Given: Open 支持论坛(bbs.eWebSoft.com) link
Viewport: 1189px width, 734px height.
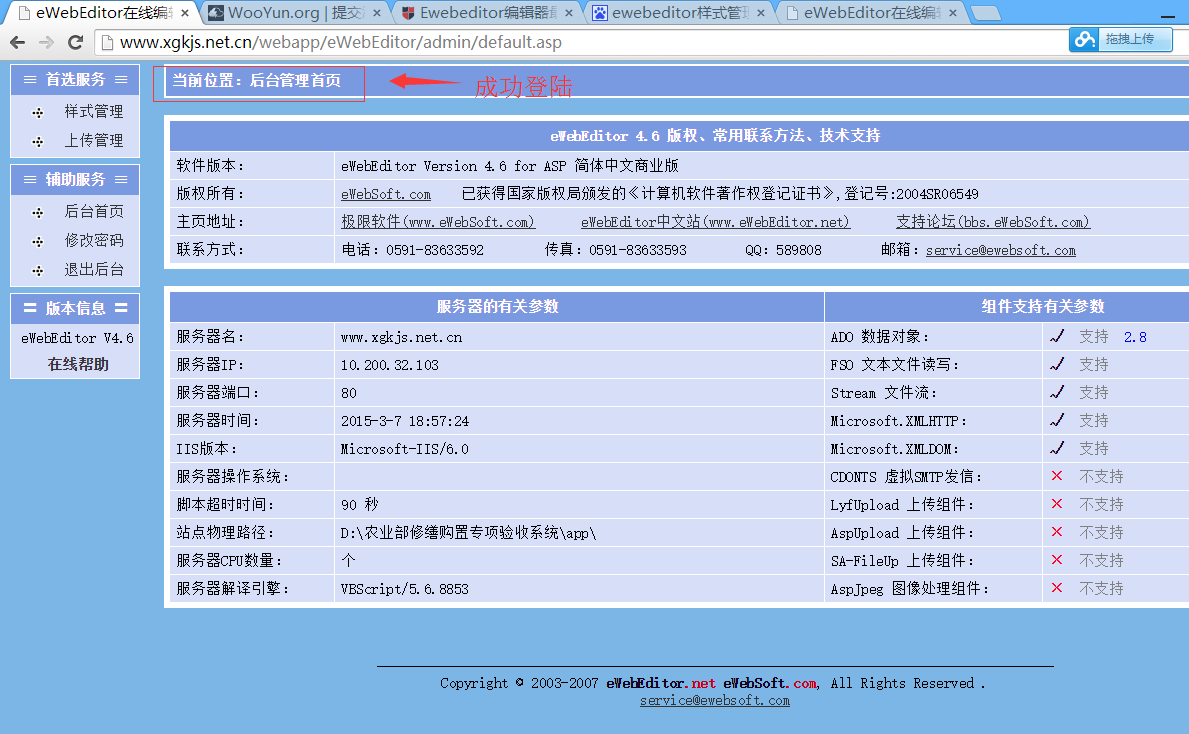Looking at the screenshot, I should click(x=993, y=222).
